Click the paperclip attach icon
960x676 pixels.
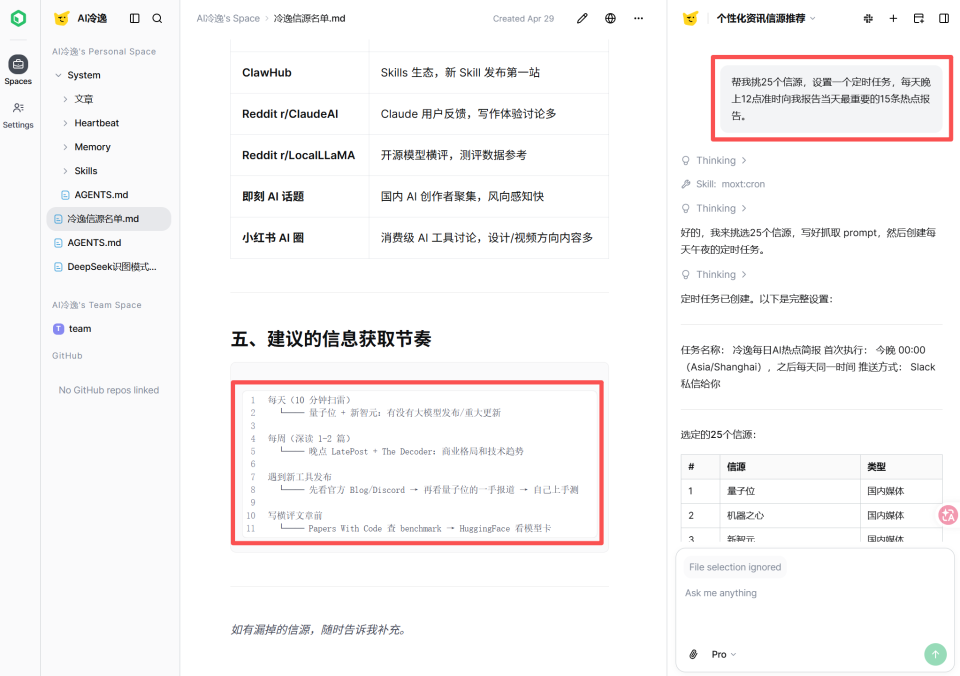click(693, 654)
